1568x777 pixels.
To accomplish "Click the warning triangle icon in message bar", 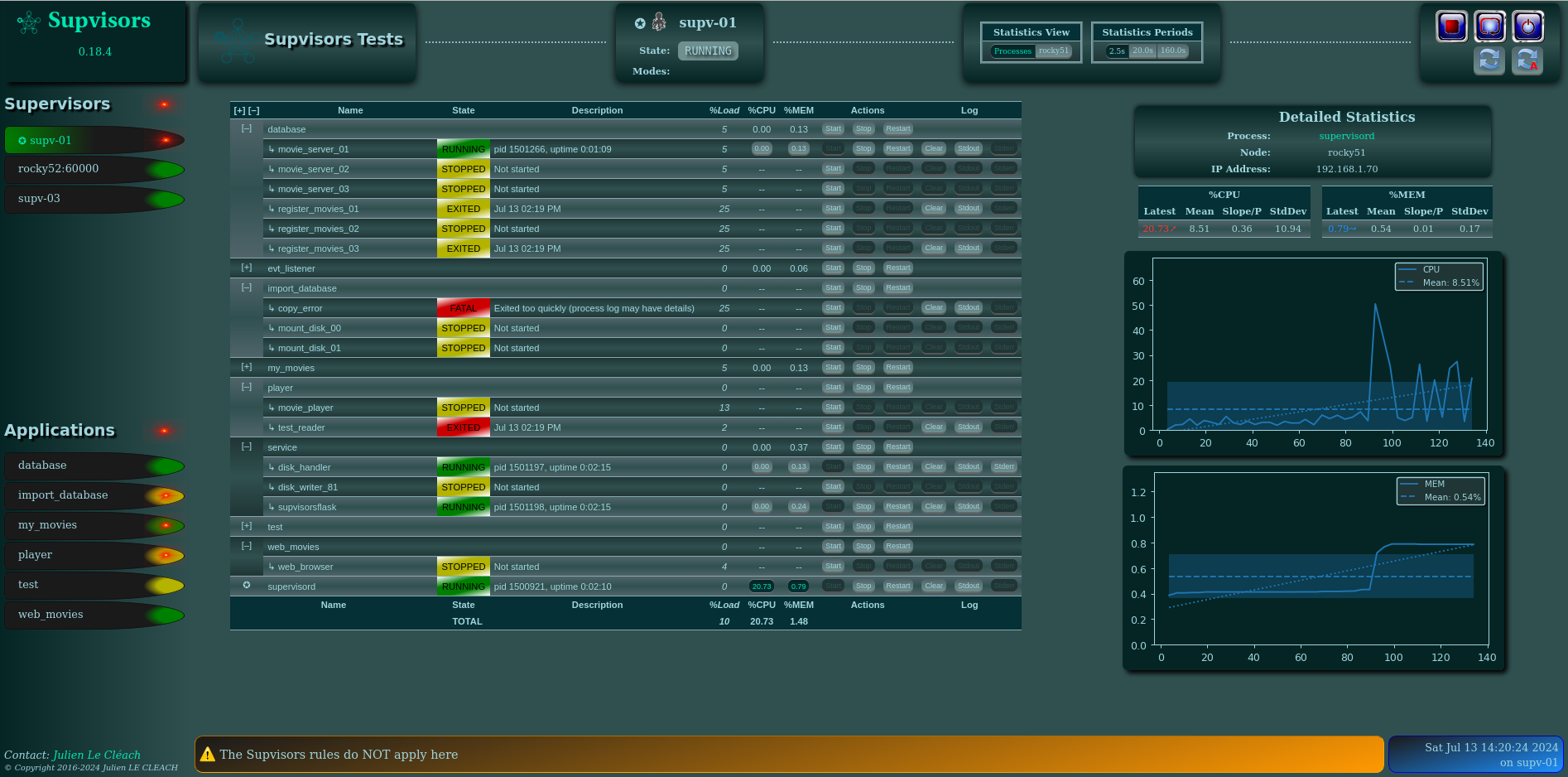I will [x=208, y=754].
